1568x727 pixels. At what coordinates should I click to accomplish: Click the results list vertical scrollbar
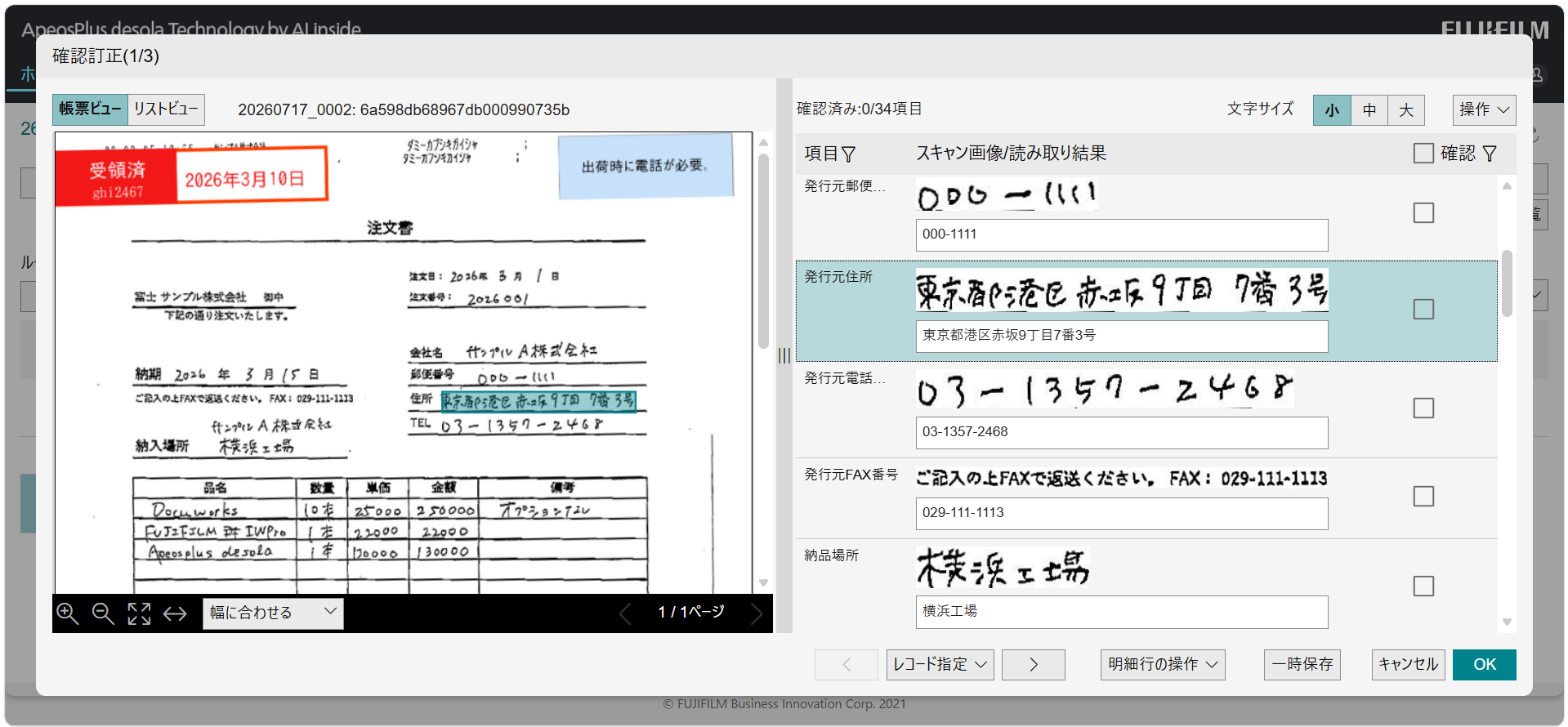[1507, 283]
